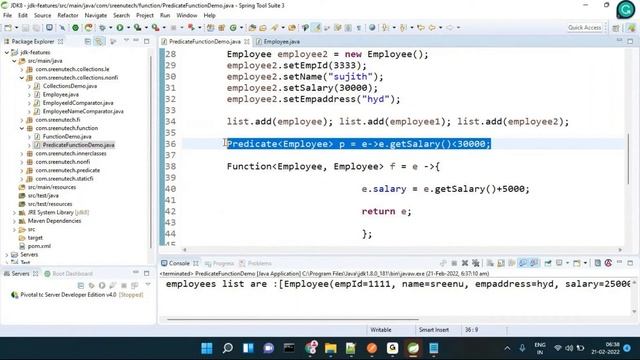Click the Windows Start button
Screen dimensions: 640x360
click(207, 348)
